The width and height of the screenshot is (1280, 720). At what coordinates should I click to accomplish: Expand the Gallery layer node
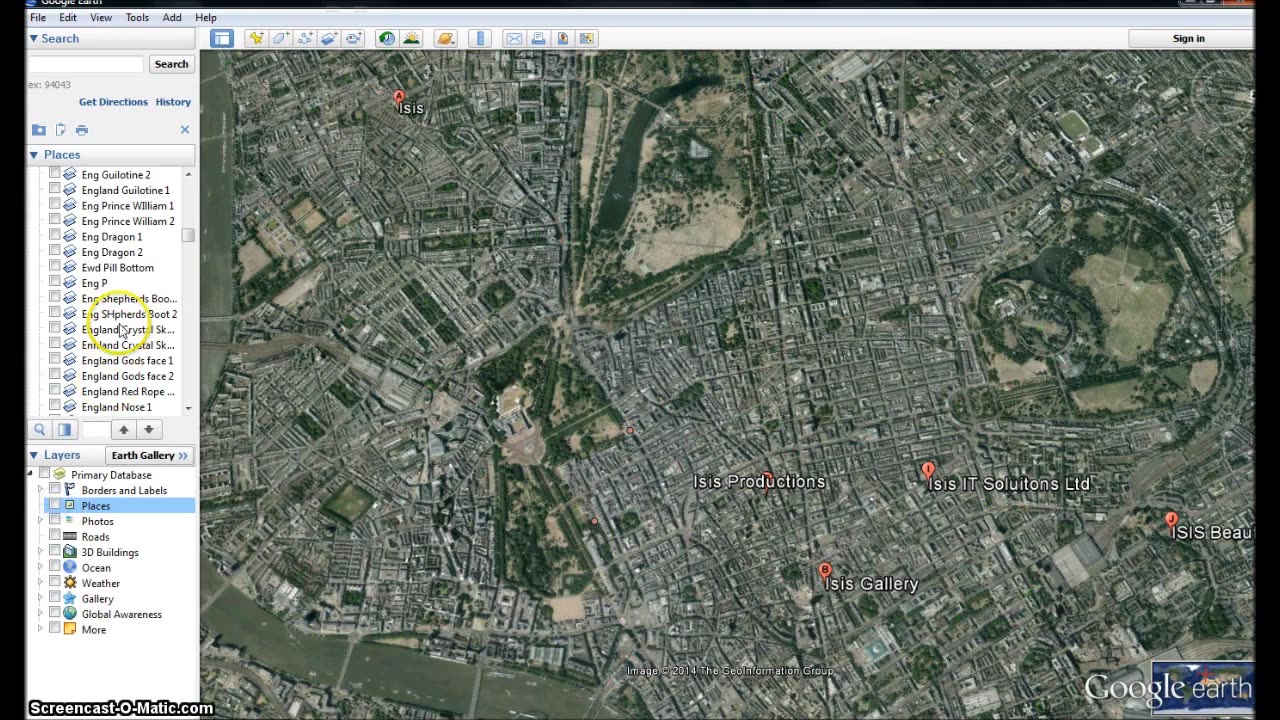[41, 598]
